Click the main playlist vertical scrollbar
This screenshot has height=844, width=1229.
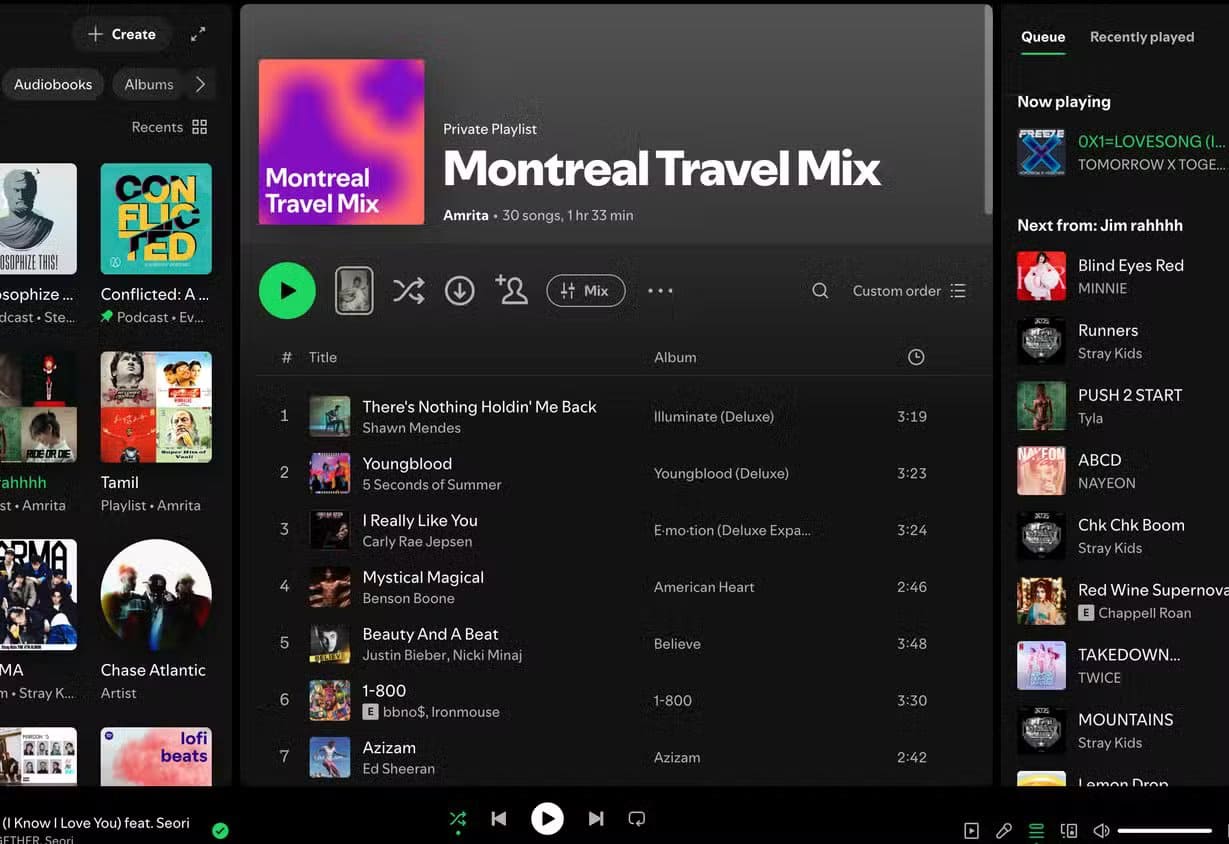click(x=988, y=108)
